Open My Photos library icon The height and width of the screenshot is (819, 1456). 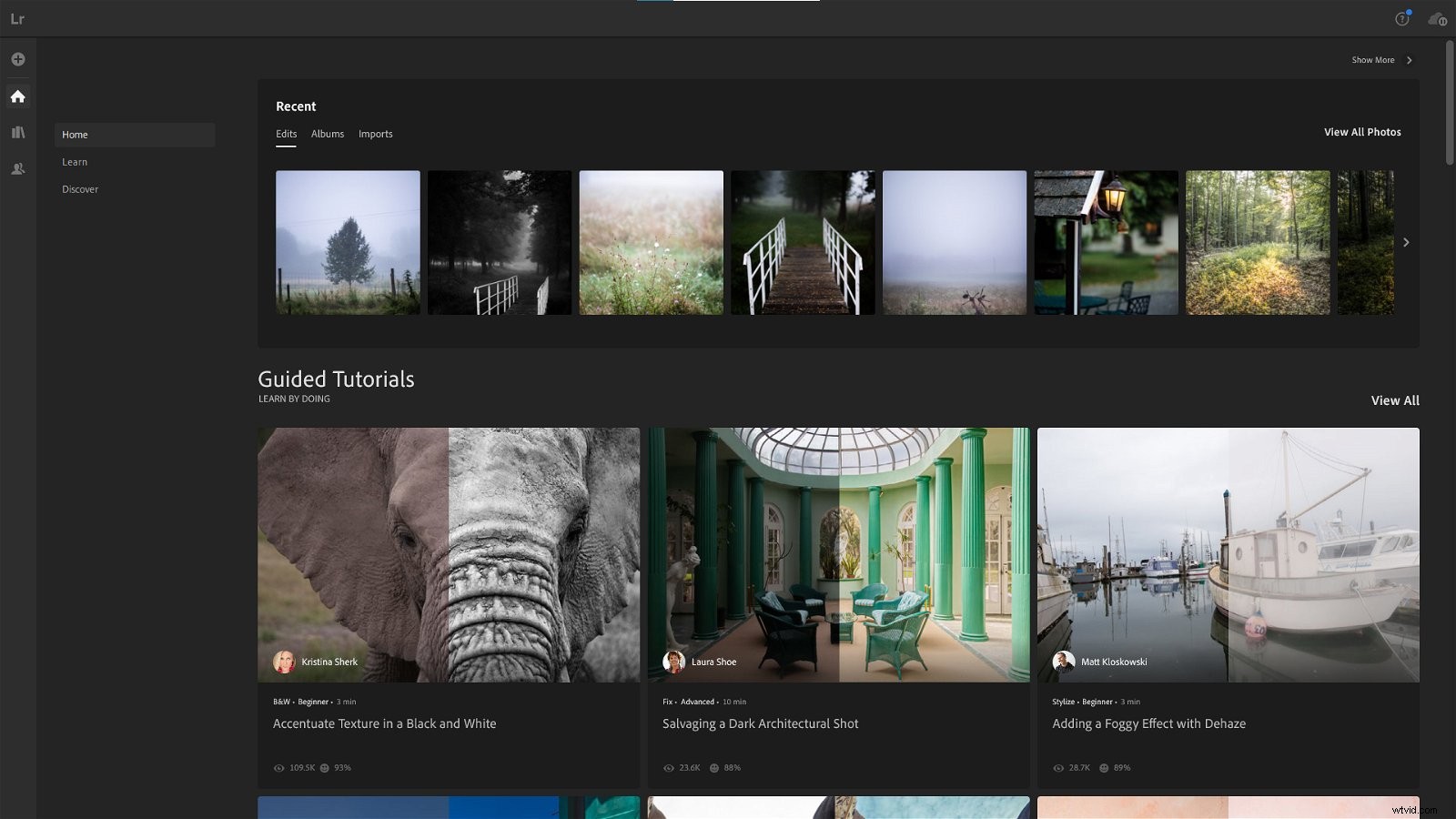18,132
